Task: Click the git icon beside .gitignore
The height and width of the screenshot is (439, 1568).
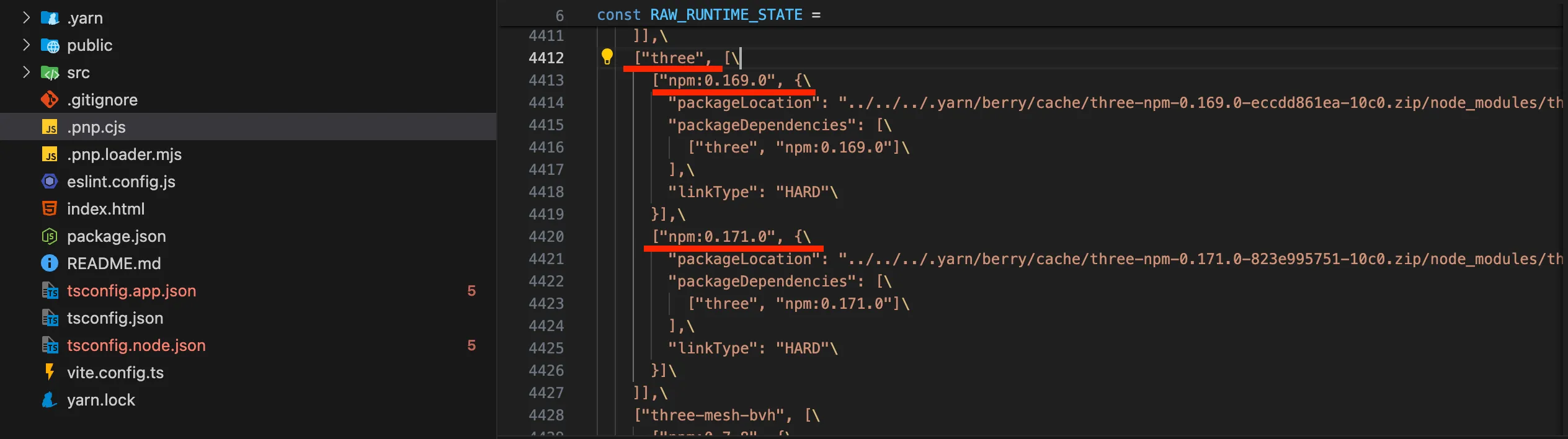Action: point(50,99)
